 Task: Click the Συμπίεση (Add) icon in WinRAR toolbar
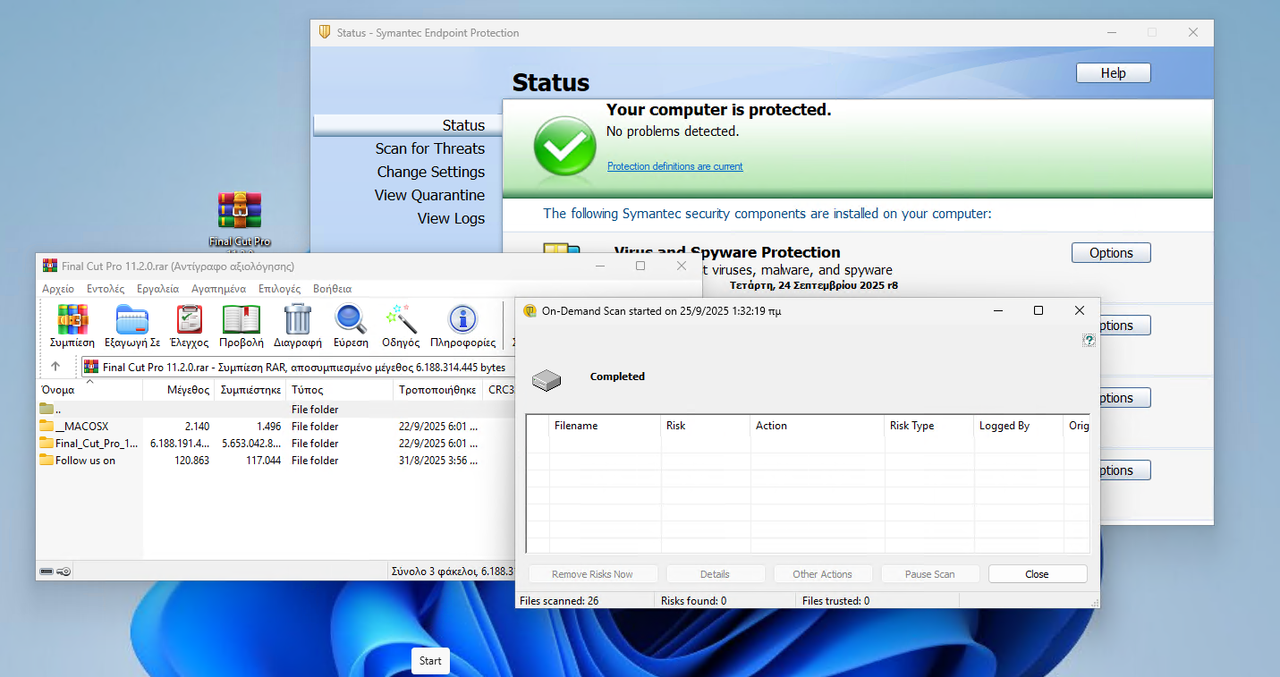pyautogui.click(x=72, y=319)
